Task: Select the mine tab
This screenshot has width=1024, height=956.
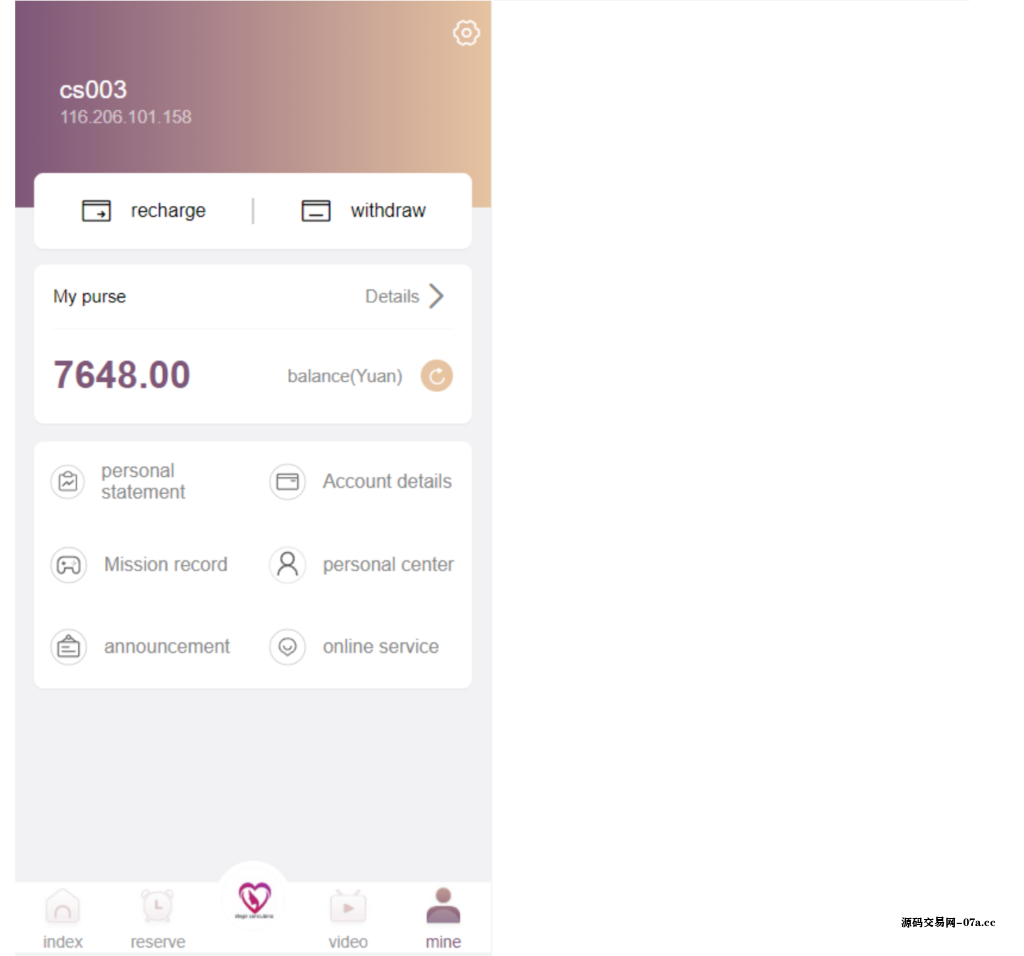Action: click(x=443, y=919)
